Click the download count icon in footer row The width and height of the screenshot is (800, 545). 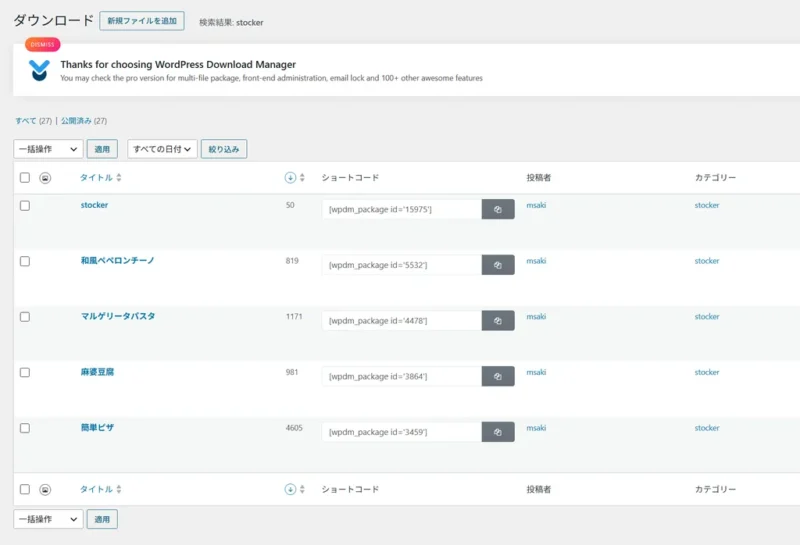click(x=290, y=489)
